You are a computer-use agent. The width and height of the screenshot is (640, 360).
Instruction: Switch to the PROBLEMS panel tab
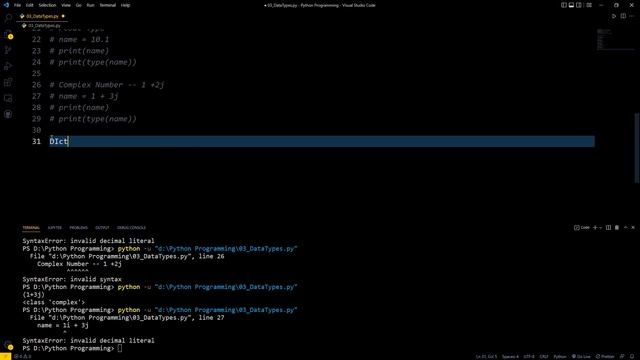tap(78, 228)
